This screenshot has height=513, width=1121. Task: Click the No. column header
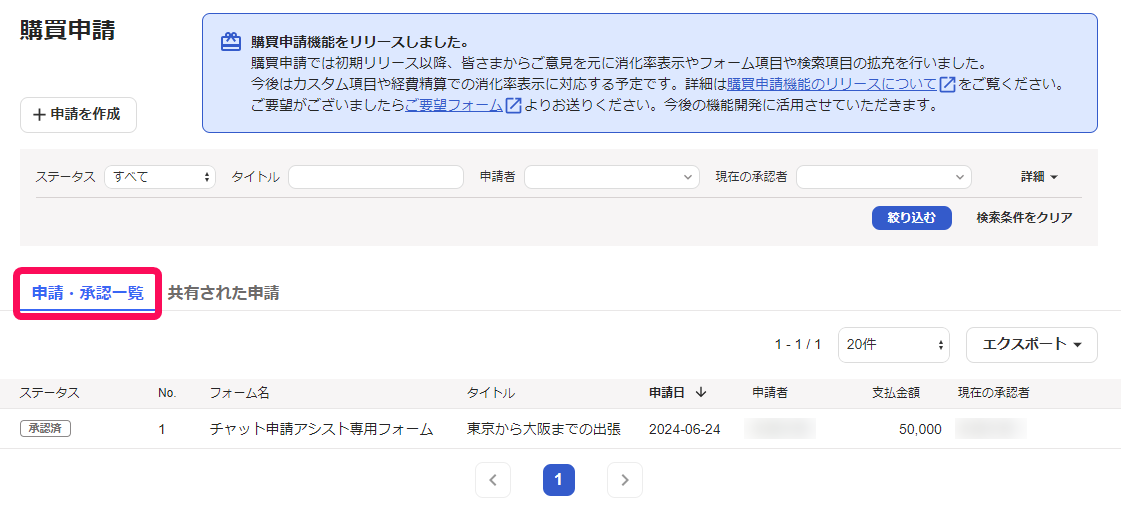(167, 392)
